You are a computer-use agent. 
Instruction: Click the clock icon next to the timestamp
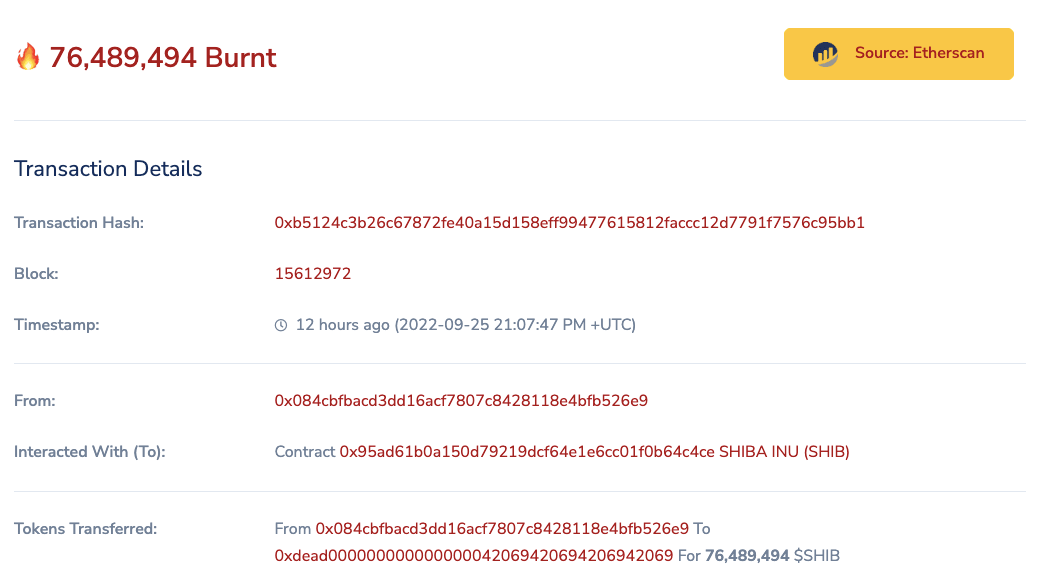(281, 324)
